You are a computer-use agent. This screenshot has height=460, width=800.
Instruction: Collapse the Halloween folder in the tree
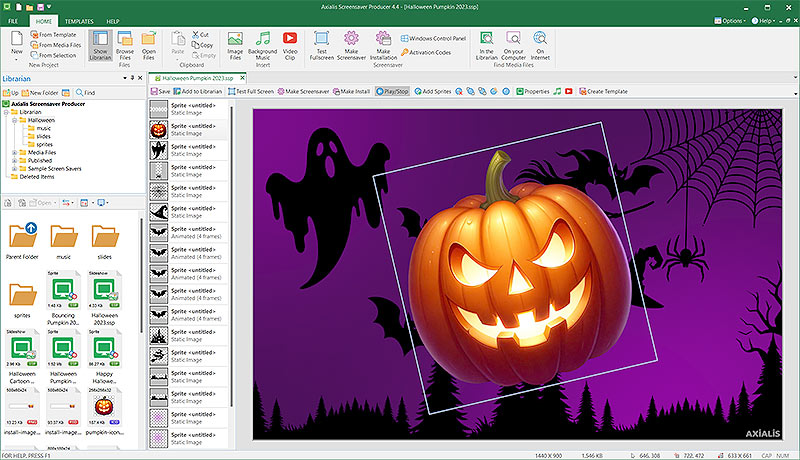(15, 120)
